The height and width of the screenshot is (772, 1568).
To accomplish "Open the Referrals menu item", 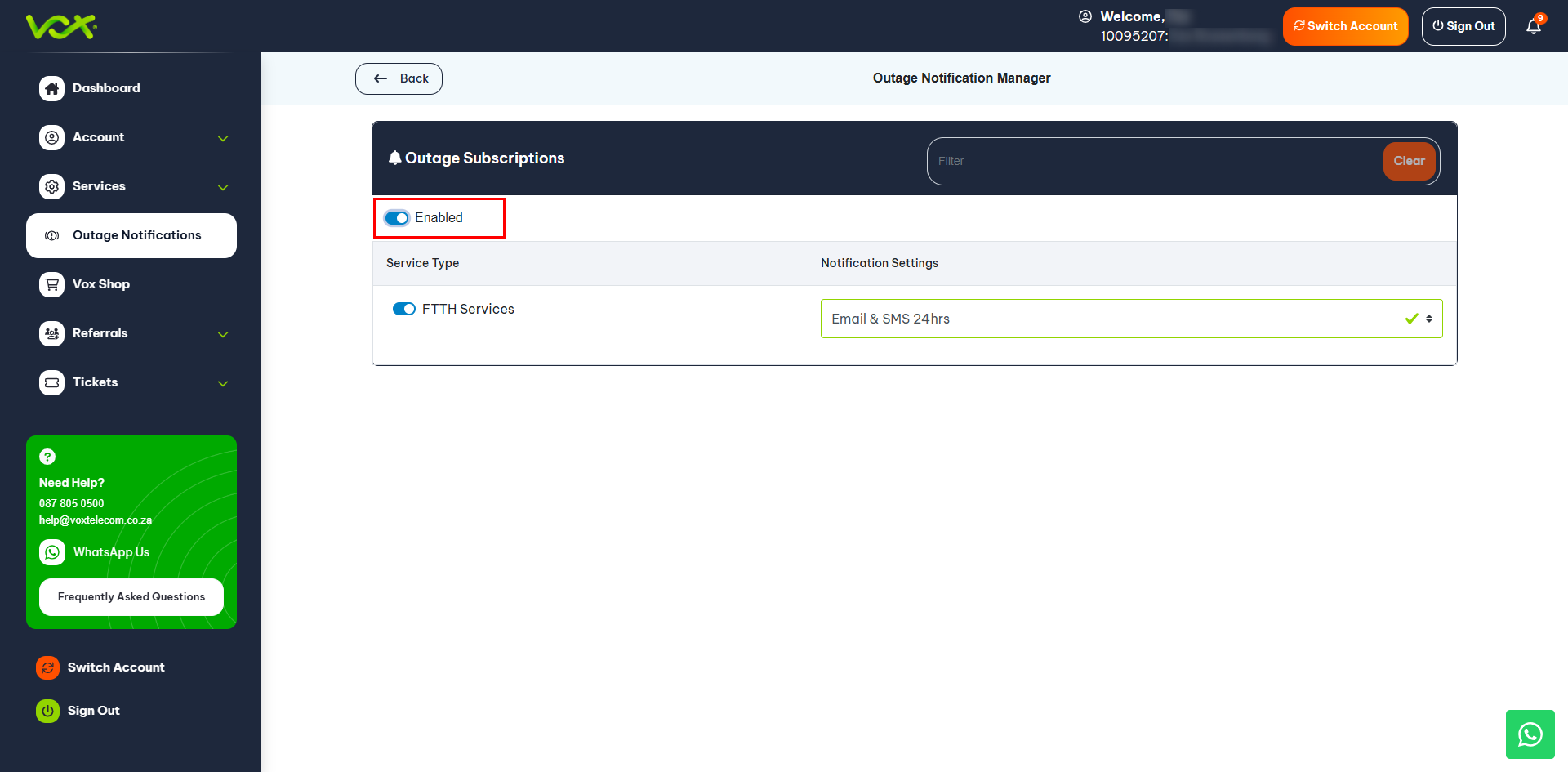I will 100,333.
